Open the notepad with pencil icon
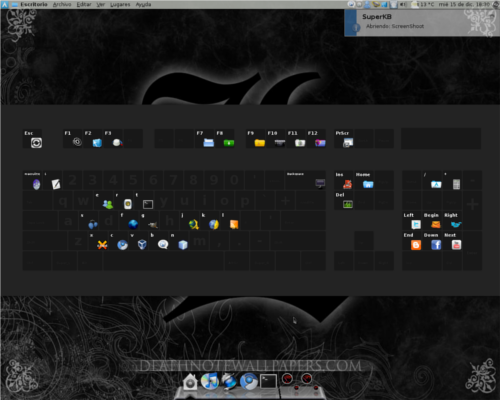 point(56,184)
